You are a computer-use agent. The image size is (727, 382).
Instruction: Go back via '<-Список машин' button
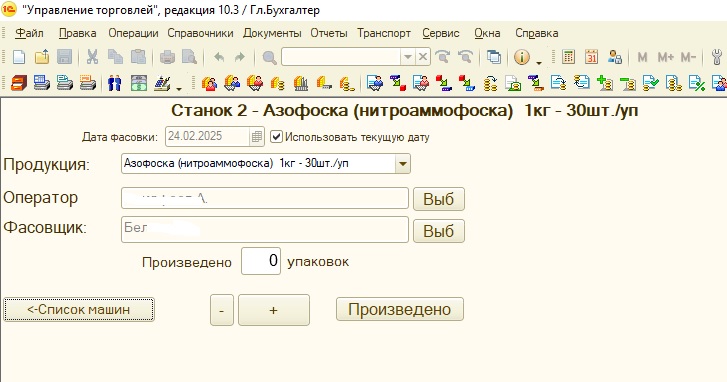(x=79, y=309)
